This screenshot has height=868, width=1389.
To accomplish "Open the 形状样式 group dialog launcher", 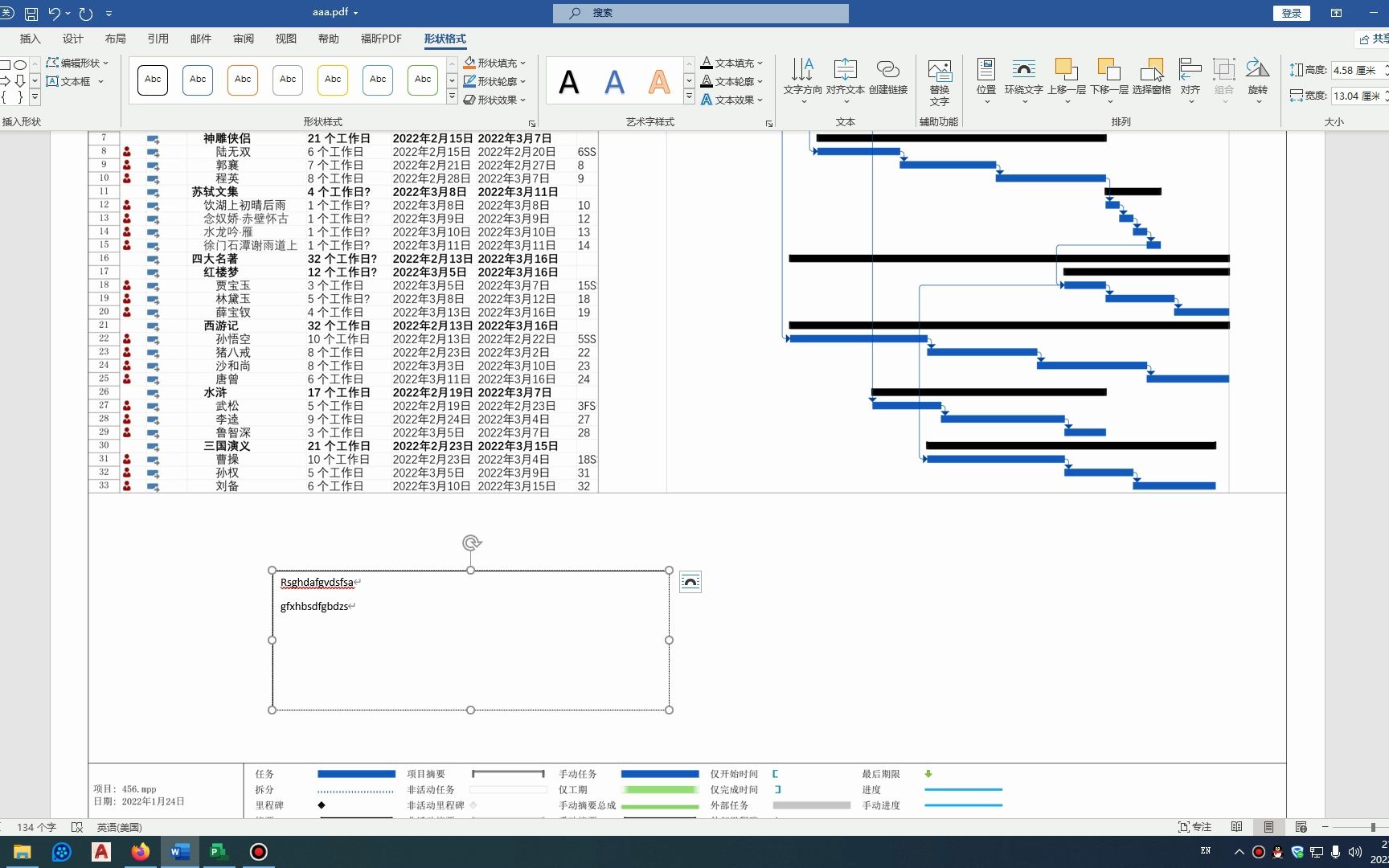I will (x=531, y=124).
